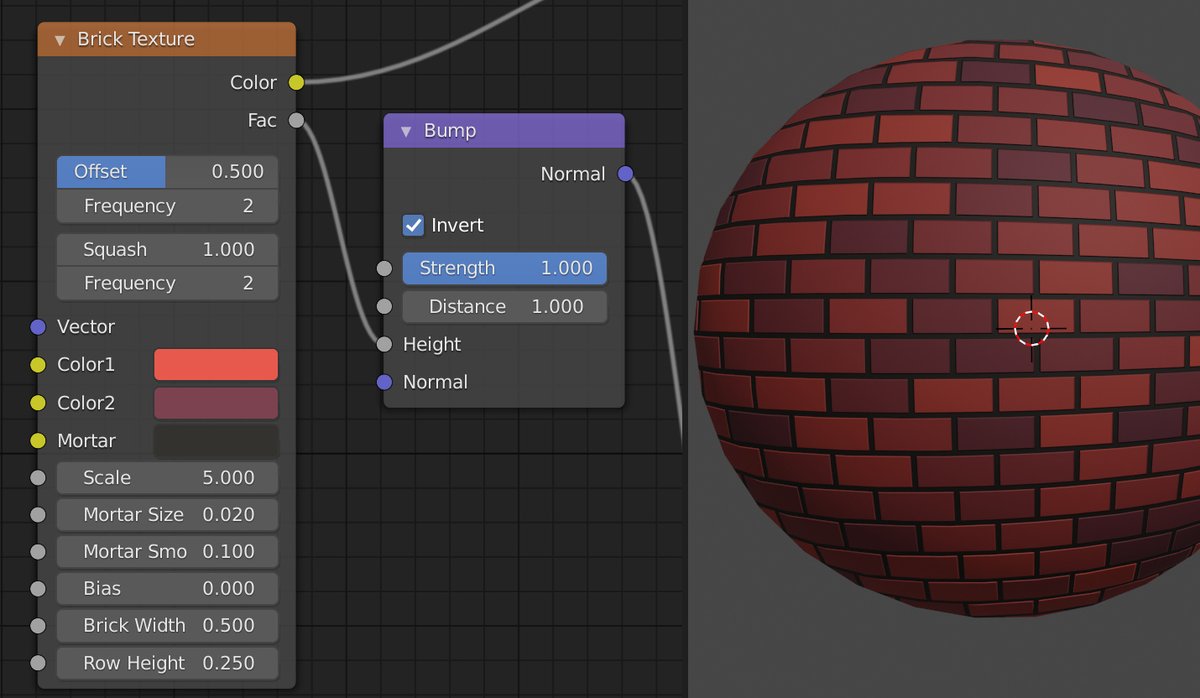The height and width of the screenshot is (698, 1200).
Task: Click the Fac output label
Action: 262,120
